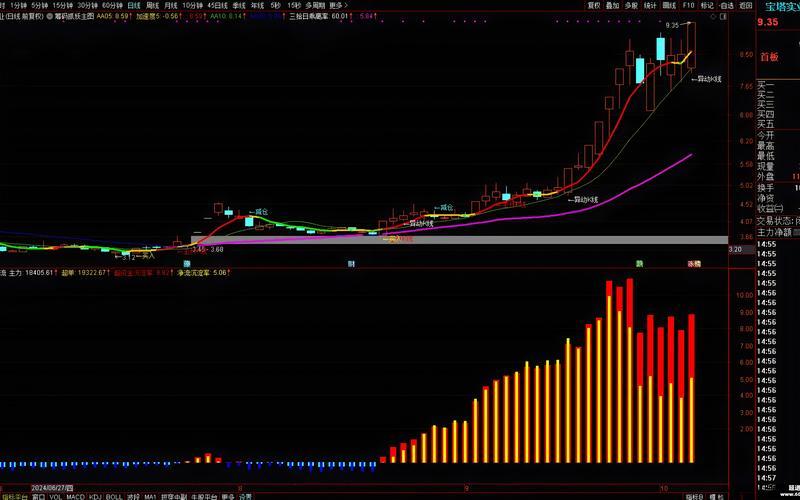Switch indicator to KDJ
Image resolution: width=800 pixels, height=500 pixels.
point(96,496)
